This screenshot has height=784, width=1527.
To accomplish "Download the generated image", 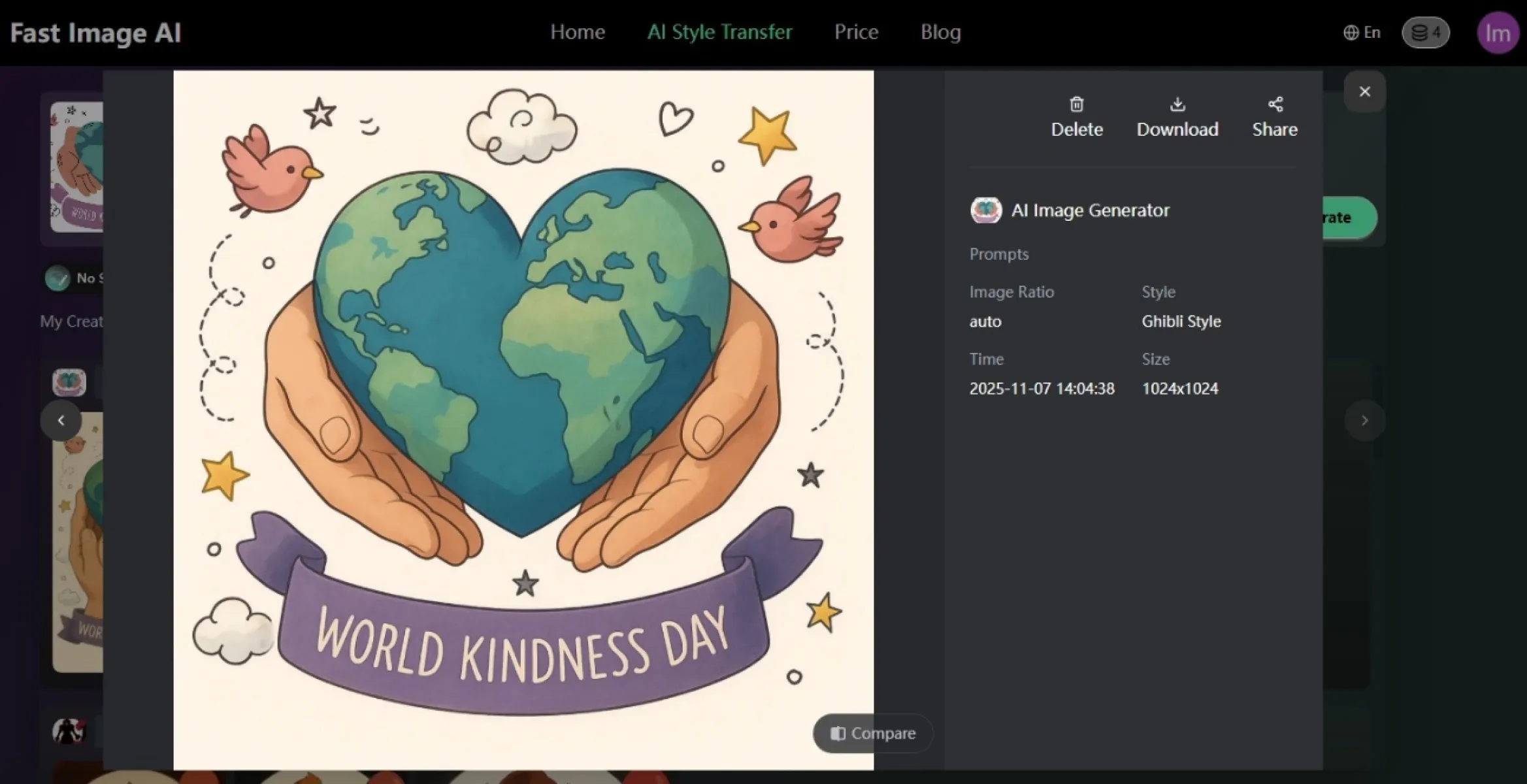I will (x=1177, y=117).
